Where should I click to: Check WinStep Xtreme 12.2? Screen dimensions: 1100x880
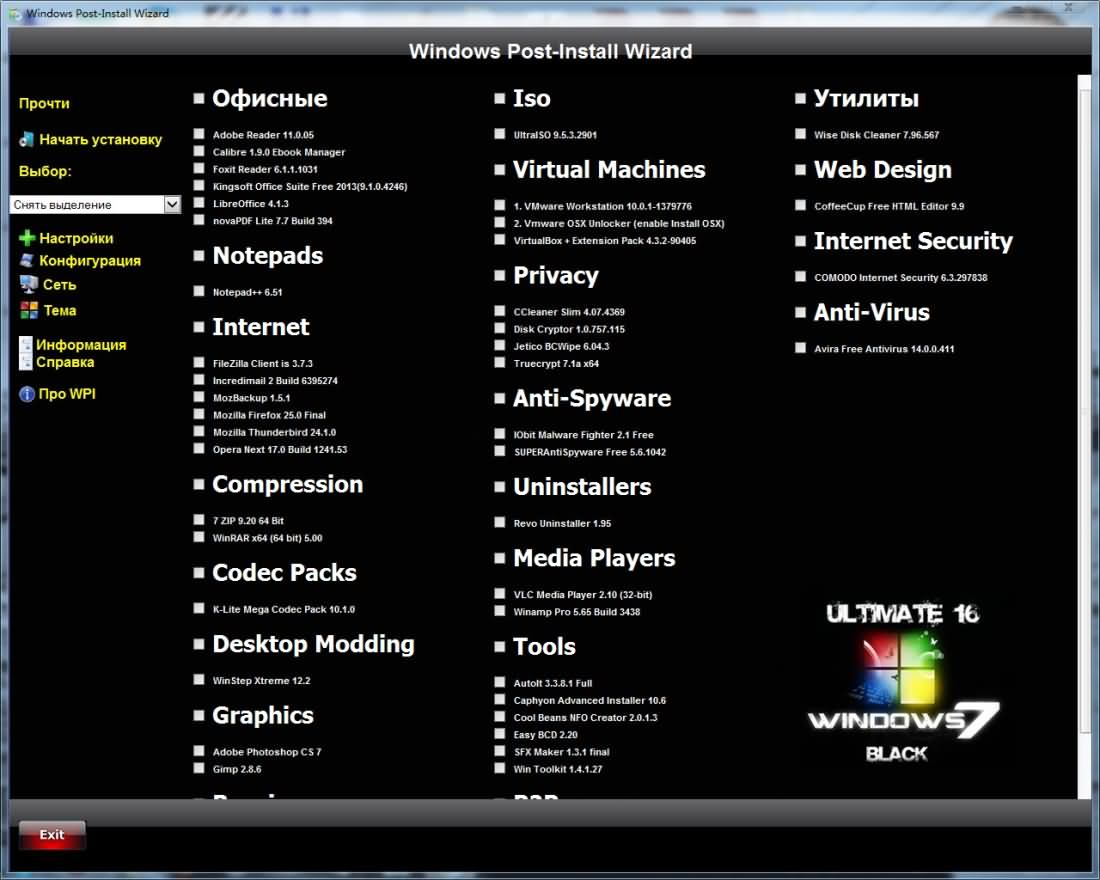click(x=199, y=680)
